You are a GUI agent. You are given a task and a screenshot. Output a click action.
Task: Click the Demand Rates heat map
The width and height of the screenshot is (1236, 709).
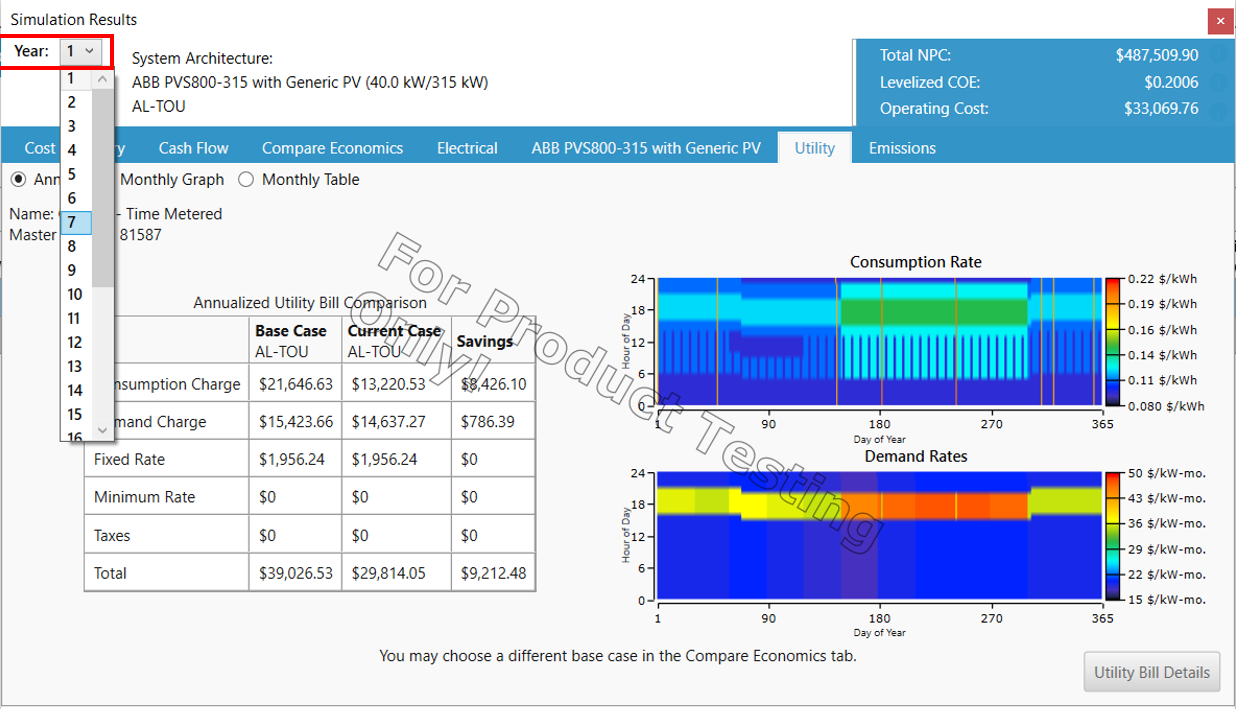point(880,536)
